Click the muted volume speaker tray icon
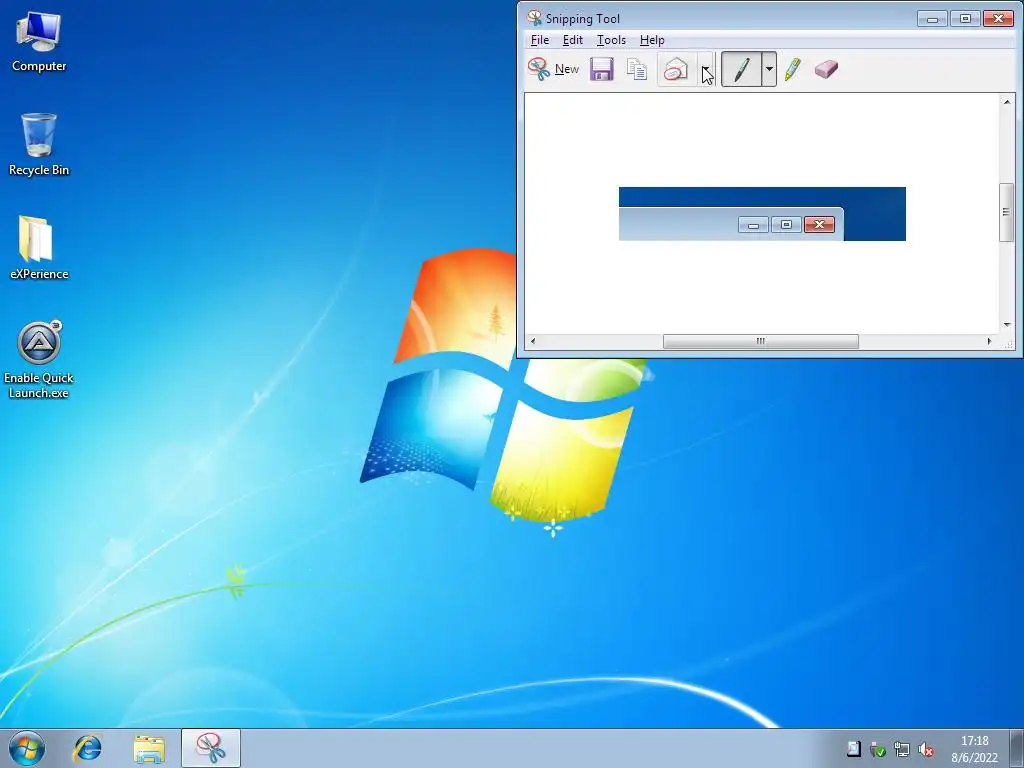 925,750
